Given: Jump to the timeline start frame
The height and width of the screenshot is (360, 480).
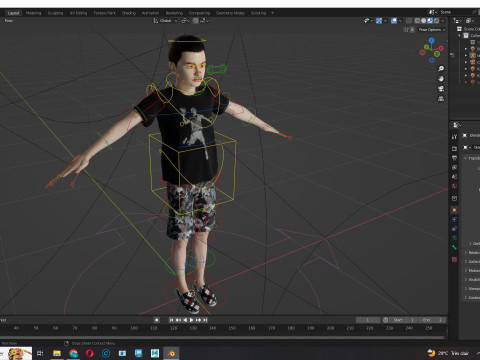Looking at the screenshot, I should (x=171, y=320).
